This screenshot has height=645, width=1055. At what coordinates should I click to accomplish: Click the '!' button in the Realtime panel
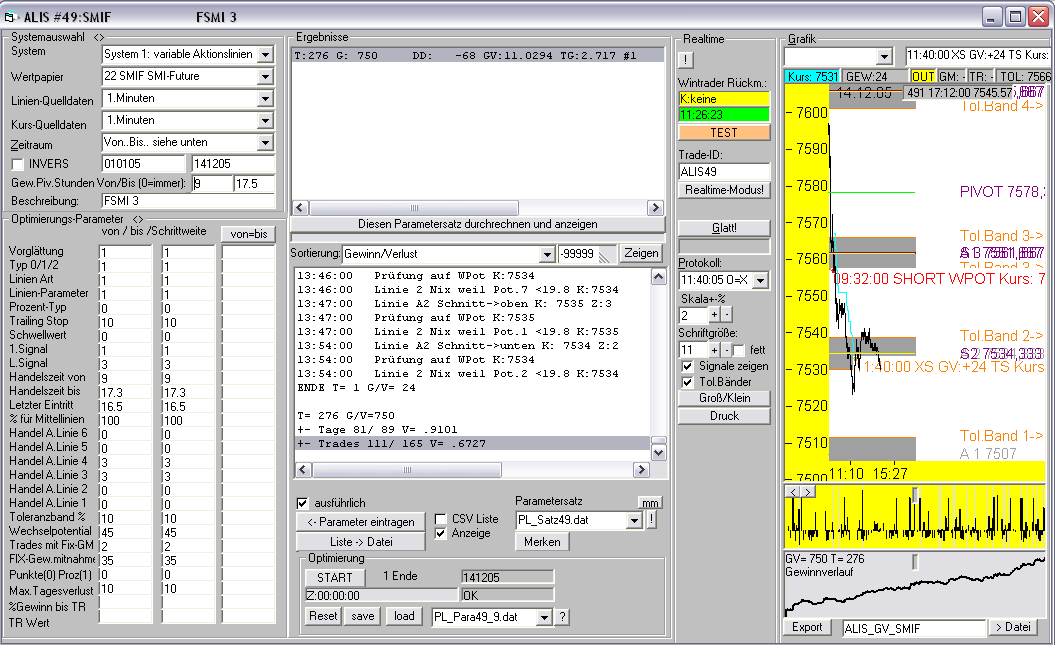click(x=686, y=59)
